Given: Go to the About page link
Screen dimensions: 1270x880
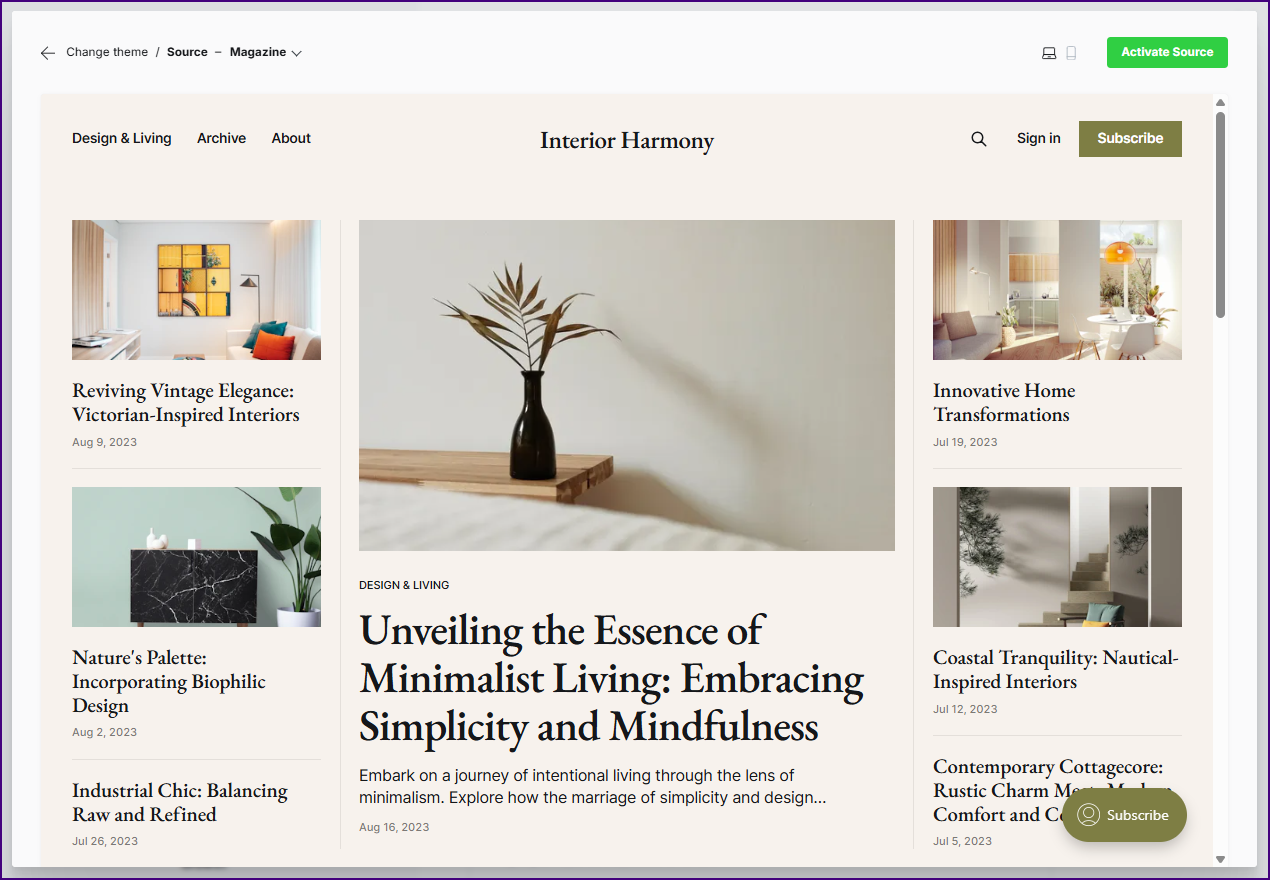Looking at the screenshot, I should tap(291, 138).
